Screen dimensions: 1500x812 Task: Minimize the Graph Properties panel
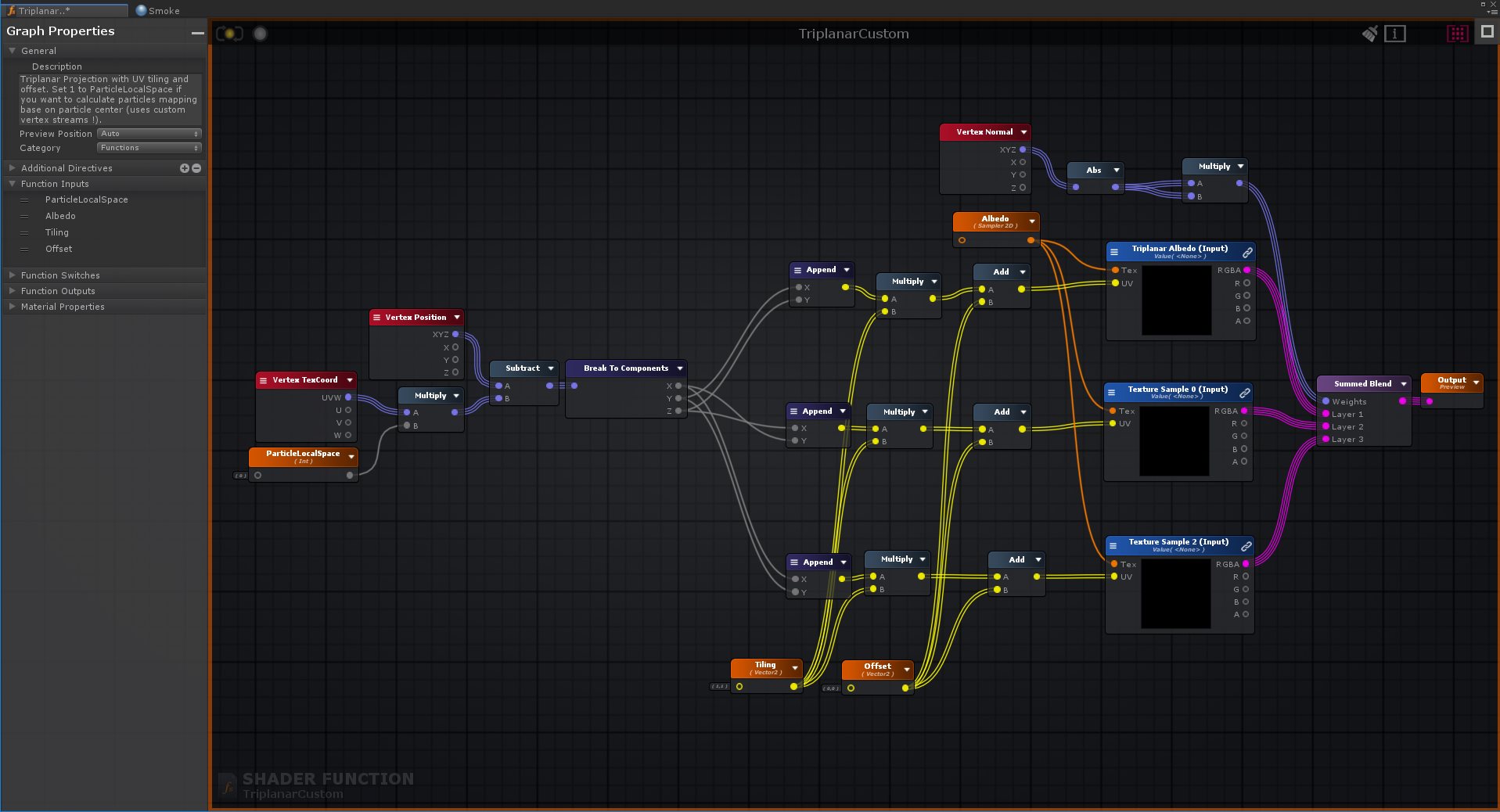coord(197,32)
